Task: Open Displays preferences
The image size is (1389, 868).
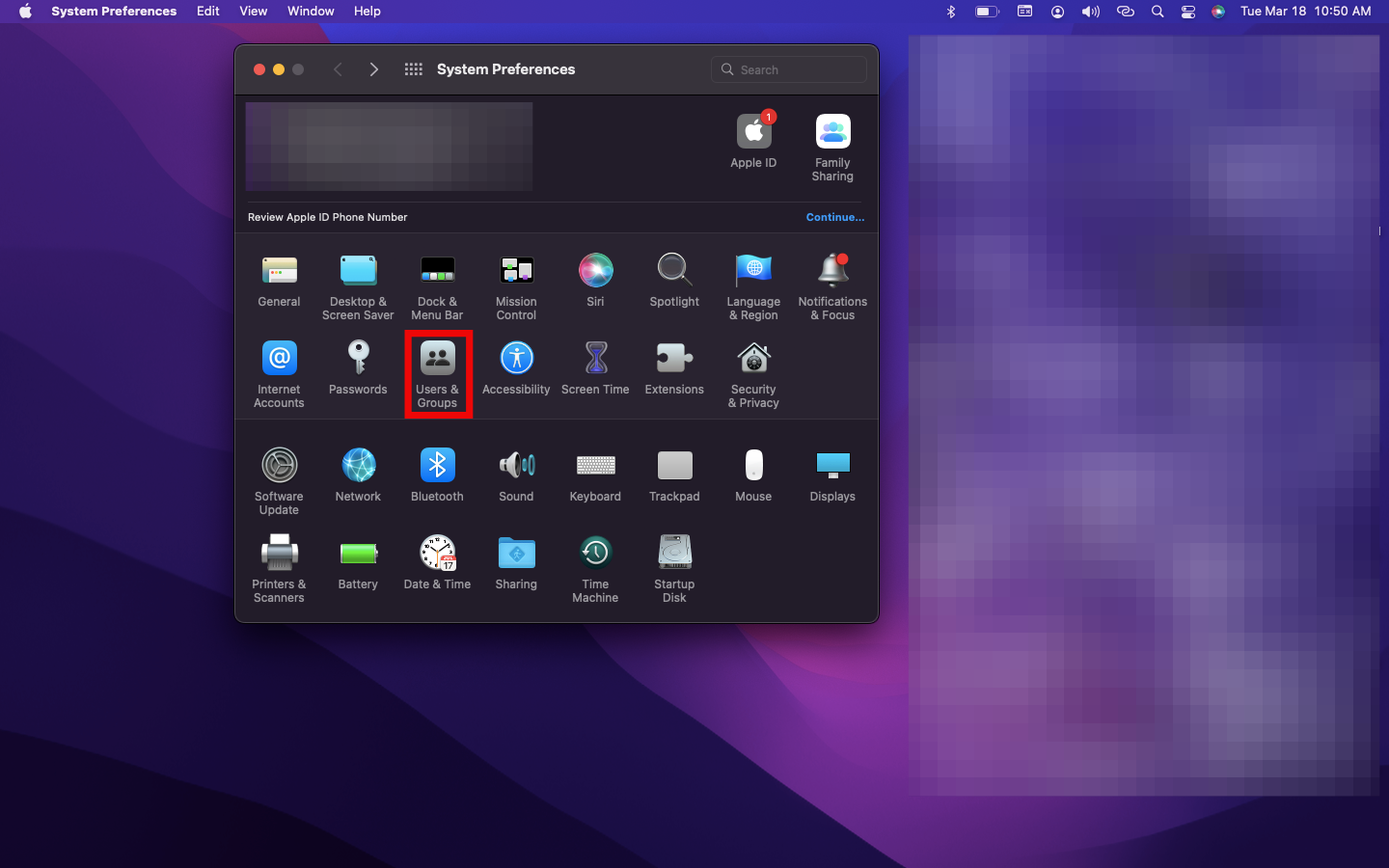Action: [x=832, y=475]
